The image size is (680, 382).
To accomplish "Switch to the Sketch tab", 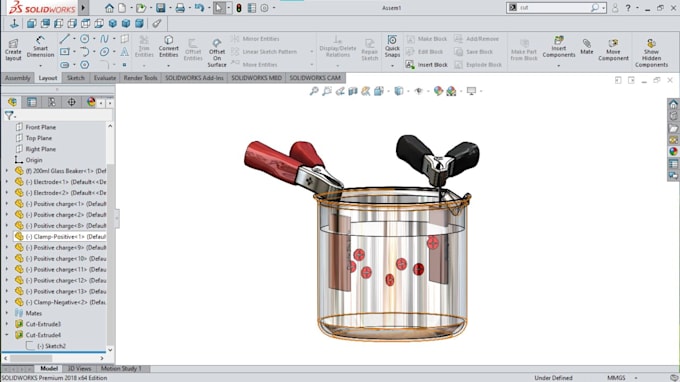I will click(x=75, y=78).
